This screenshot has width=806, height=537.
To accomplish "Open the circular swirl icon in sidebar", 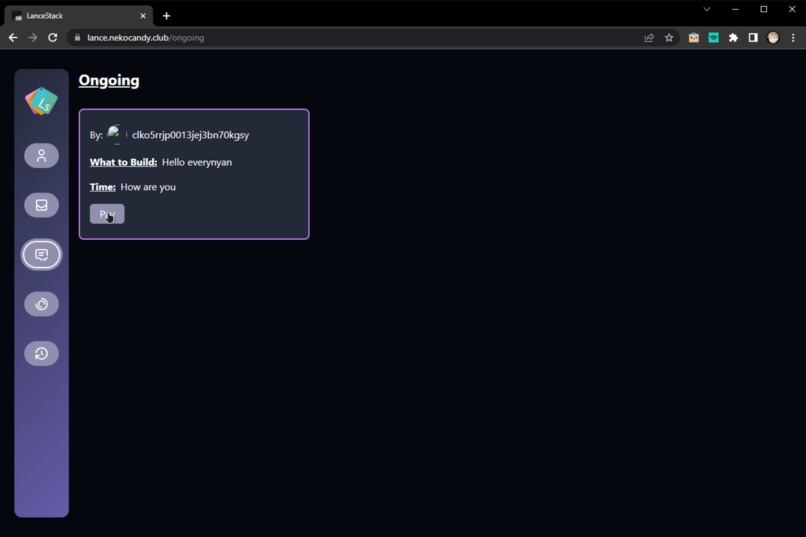I will click(42, 304).
